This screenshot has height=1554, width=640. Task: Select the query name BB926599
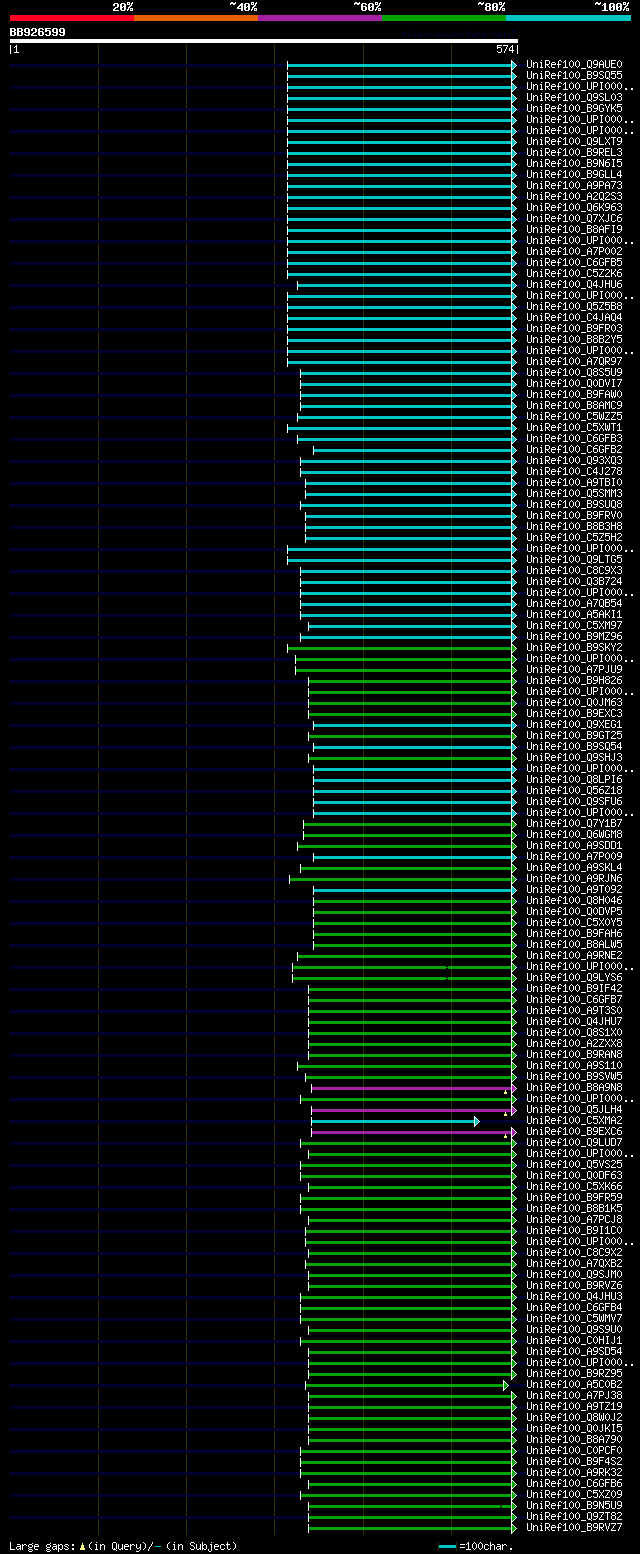[38, 32]
